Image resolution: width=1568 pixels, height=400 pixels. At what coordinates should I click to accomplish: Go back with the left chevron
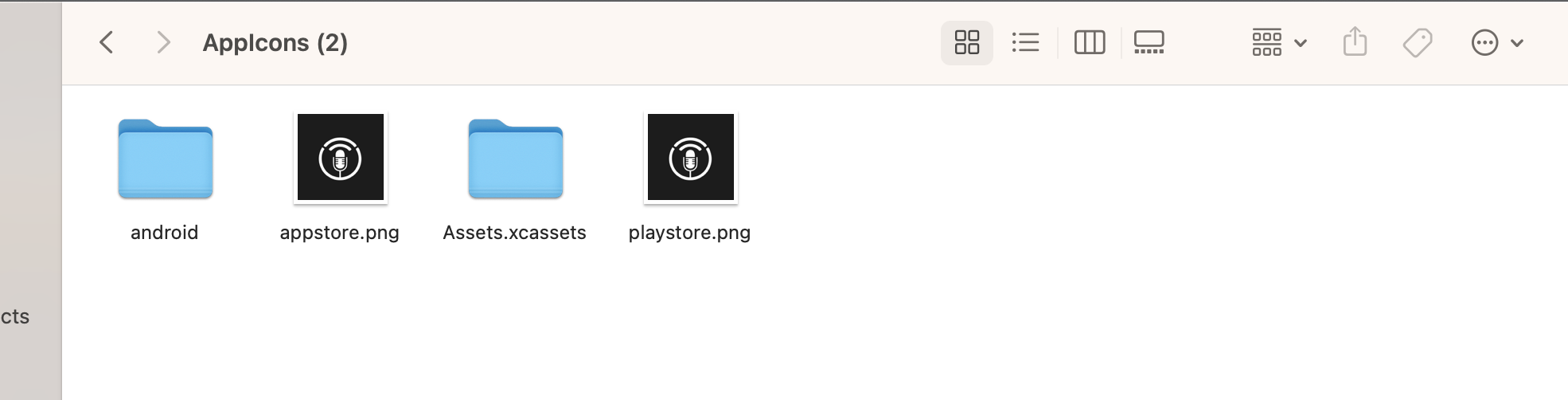pos(107,42)
